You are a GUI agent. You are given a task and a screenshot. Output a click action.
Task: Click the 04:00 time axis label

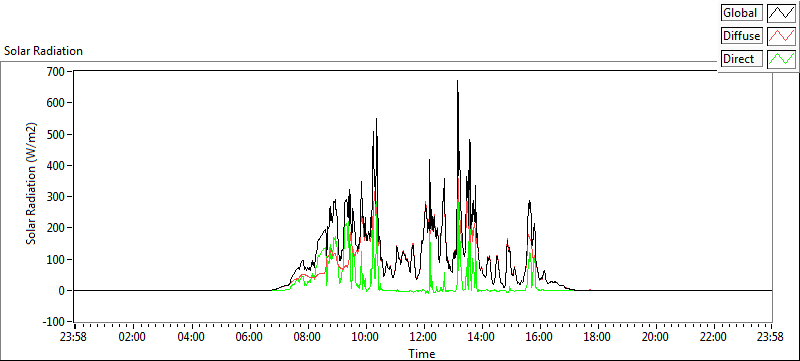(191, 337)
